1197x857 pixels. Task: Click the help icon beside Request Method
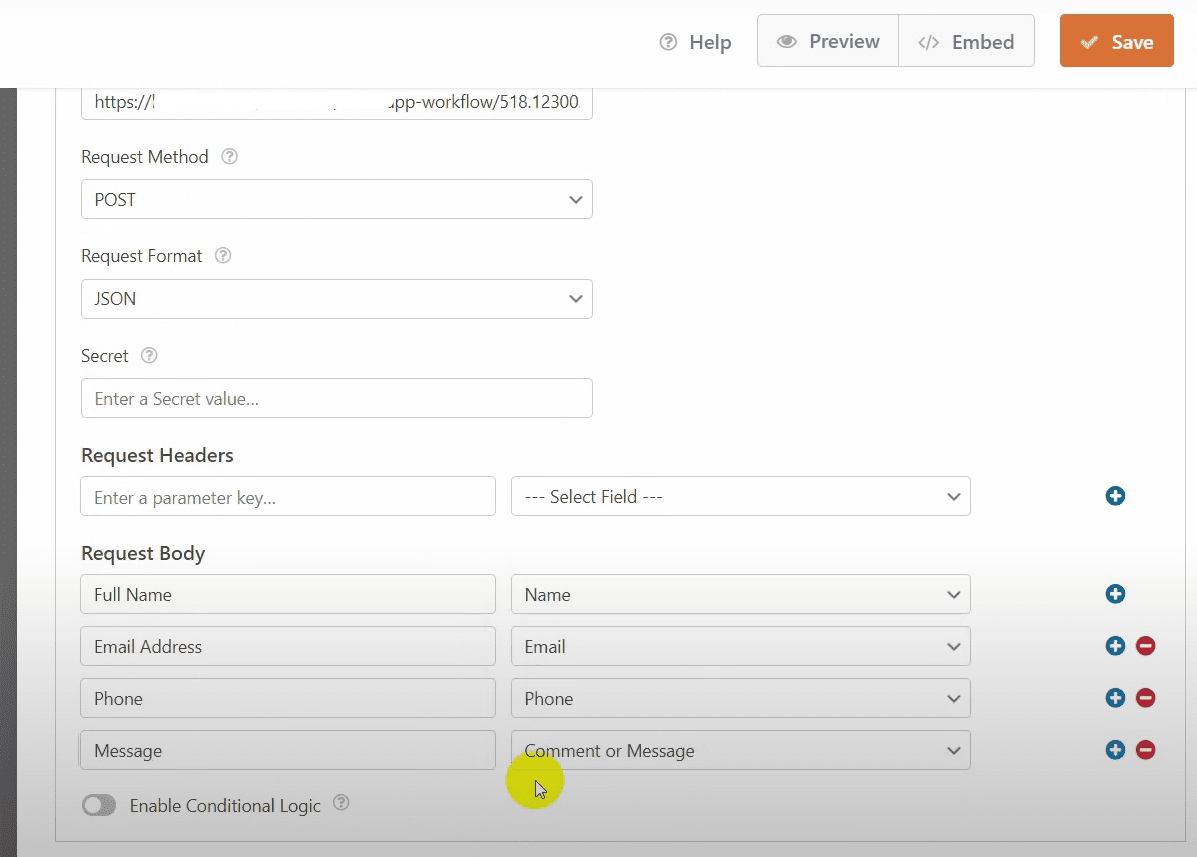(229, 157)
